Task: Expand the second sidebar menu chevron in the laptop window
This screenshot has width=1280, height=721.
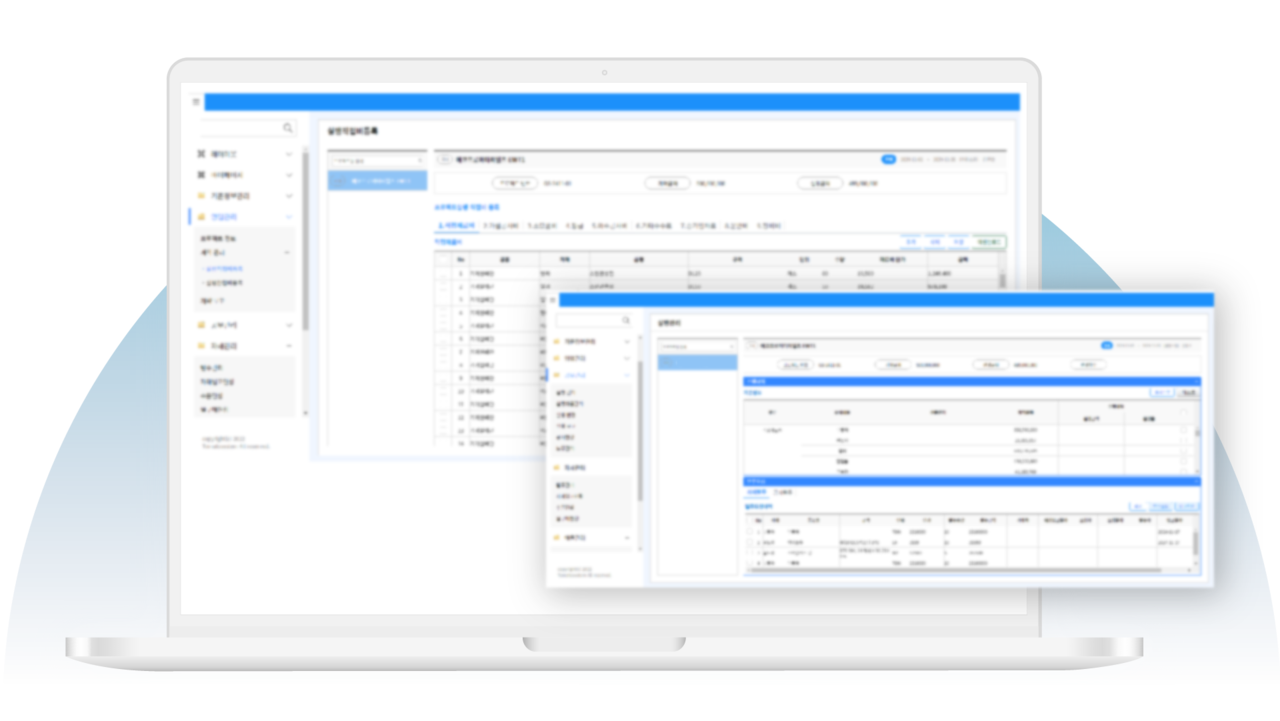Action: [x=289, y=175]
